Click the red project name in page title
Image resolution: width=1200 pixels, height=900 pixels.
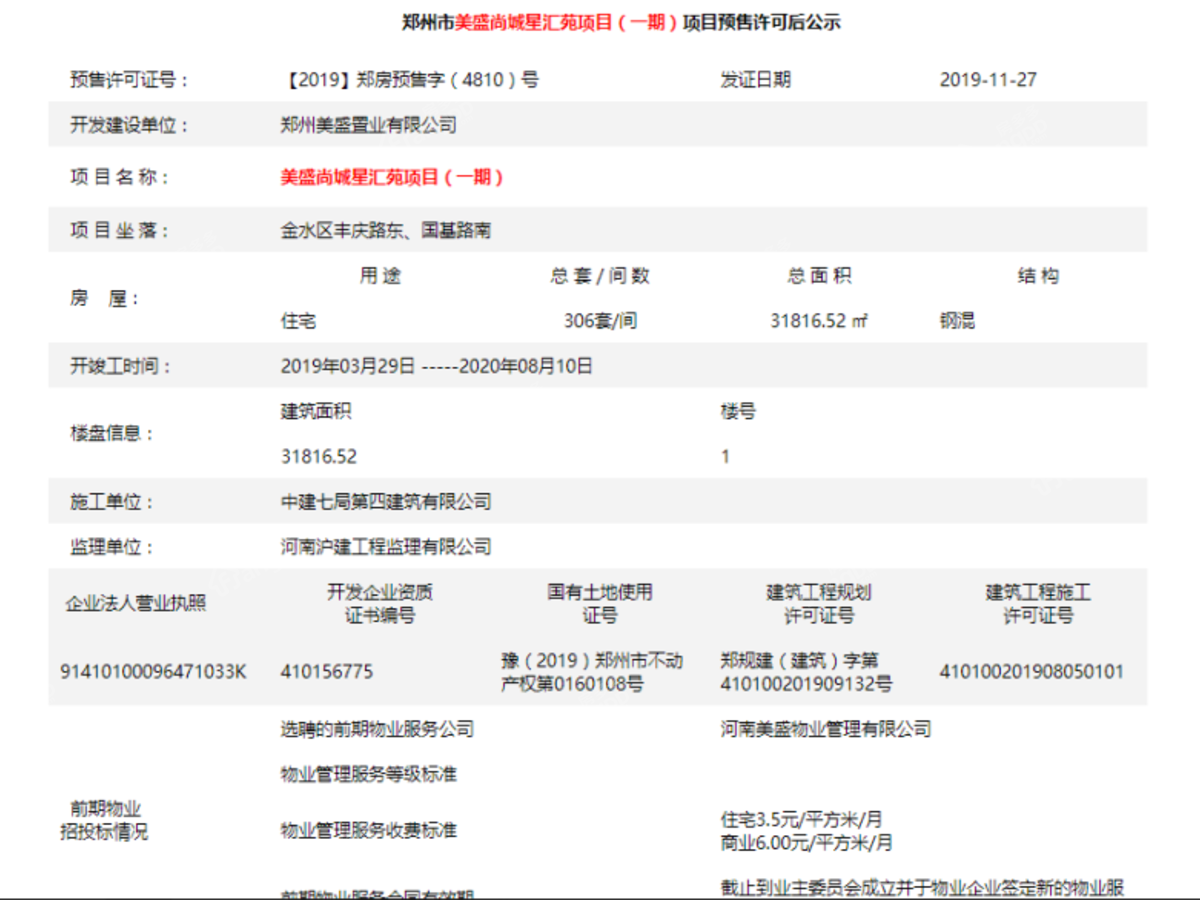pyautogui.click(x=567, y=22)
